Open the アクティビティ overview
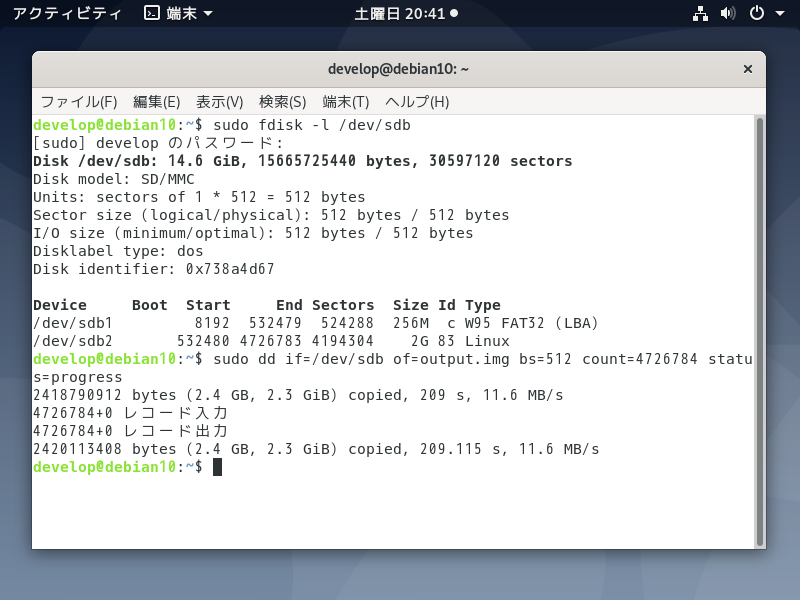This screenshot has width=800, height=600. tap(67, 13)
